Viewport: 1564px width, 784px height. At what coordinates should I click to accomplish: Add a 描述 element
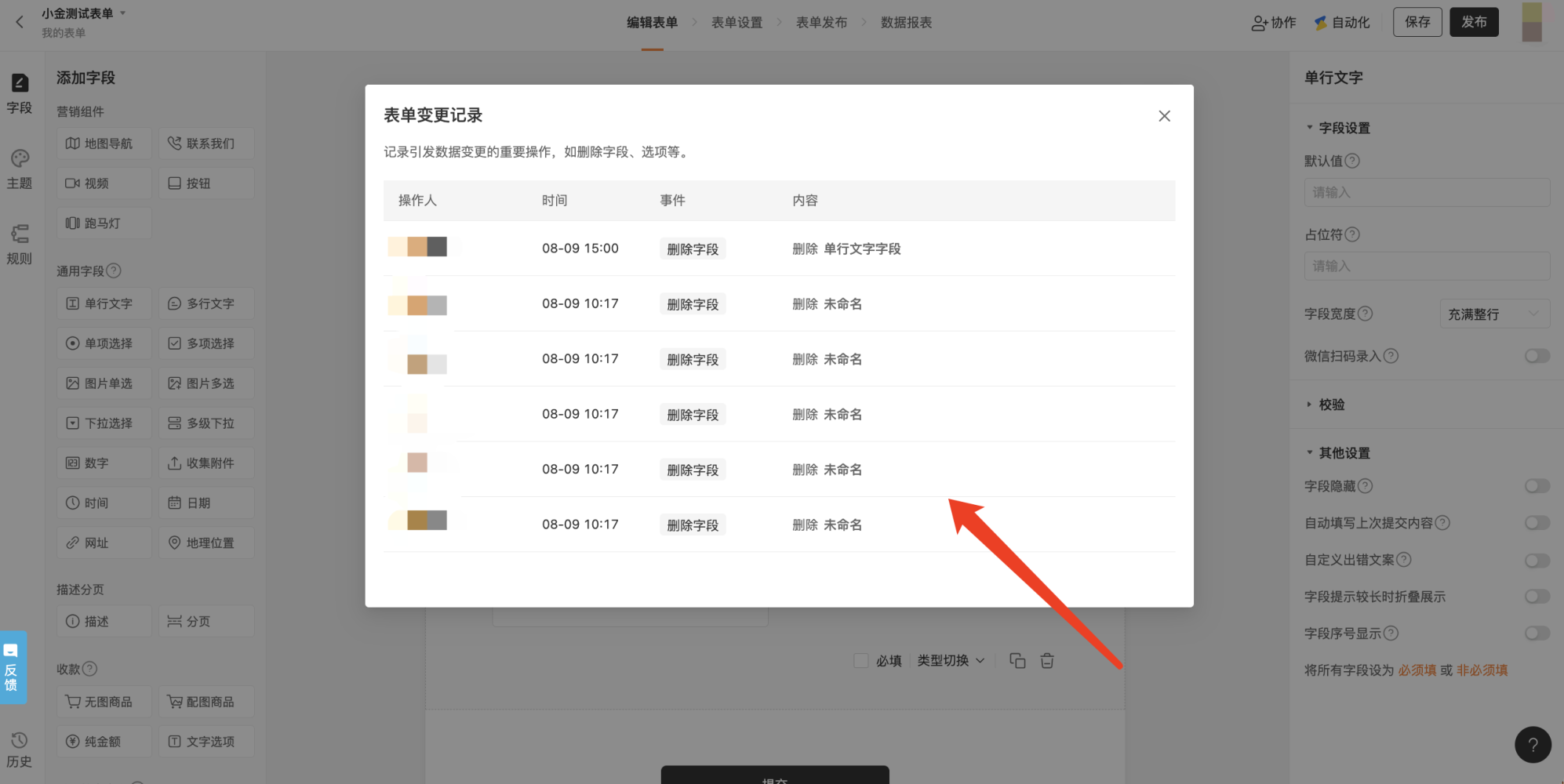click(x=104, y=622)
